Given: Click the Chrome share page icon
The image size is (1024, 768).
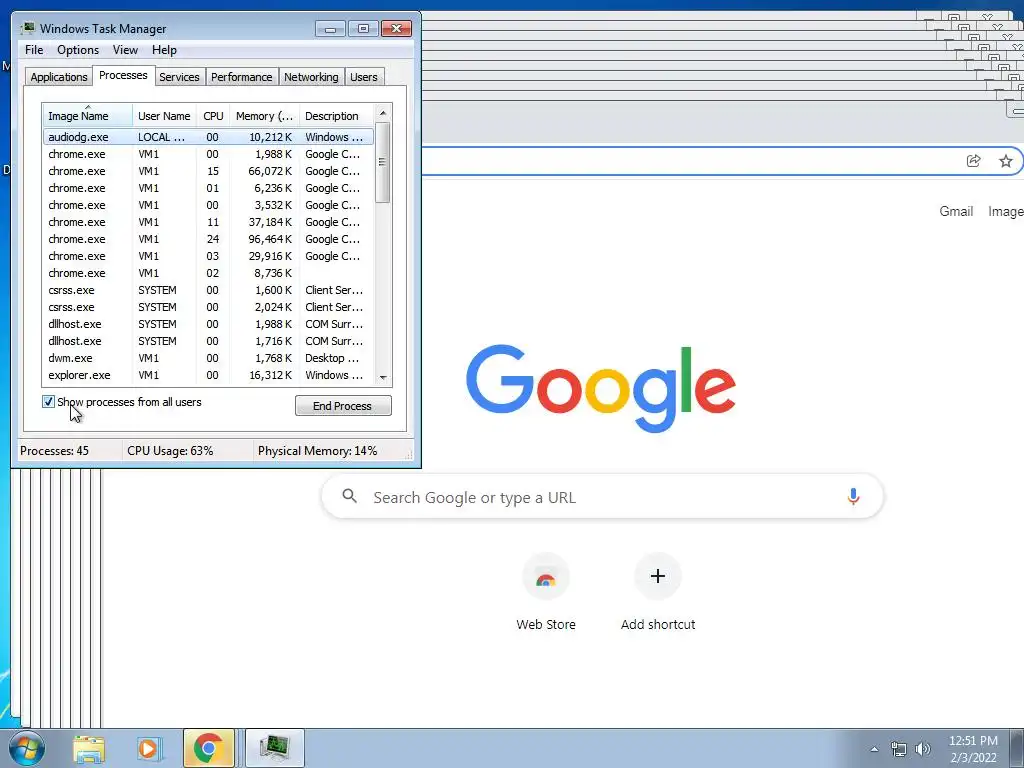Looking at the screenshot, I should pos(974,161).
